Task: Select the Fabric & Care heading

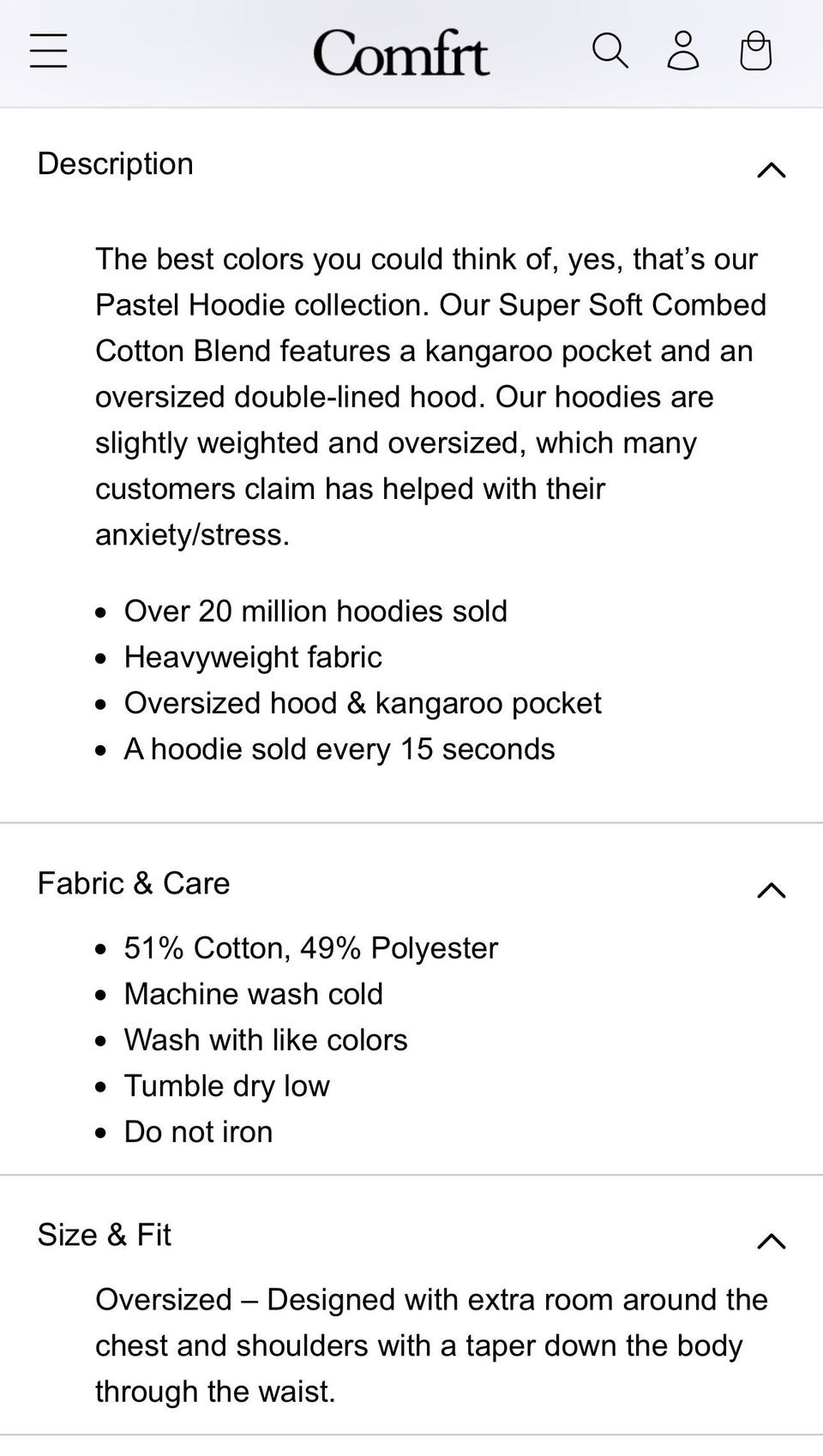Action: (134, 883)
